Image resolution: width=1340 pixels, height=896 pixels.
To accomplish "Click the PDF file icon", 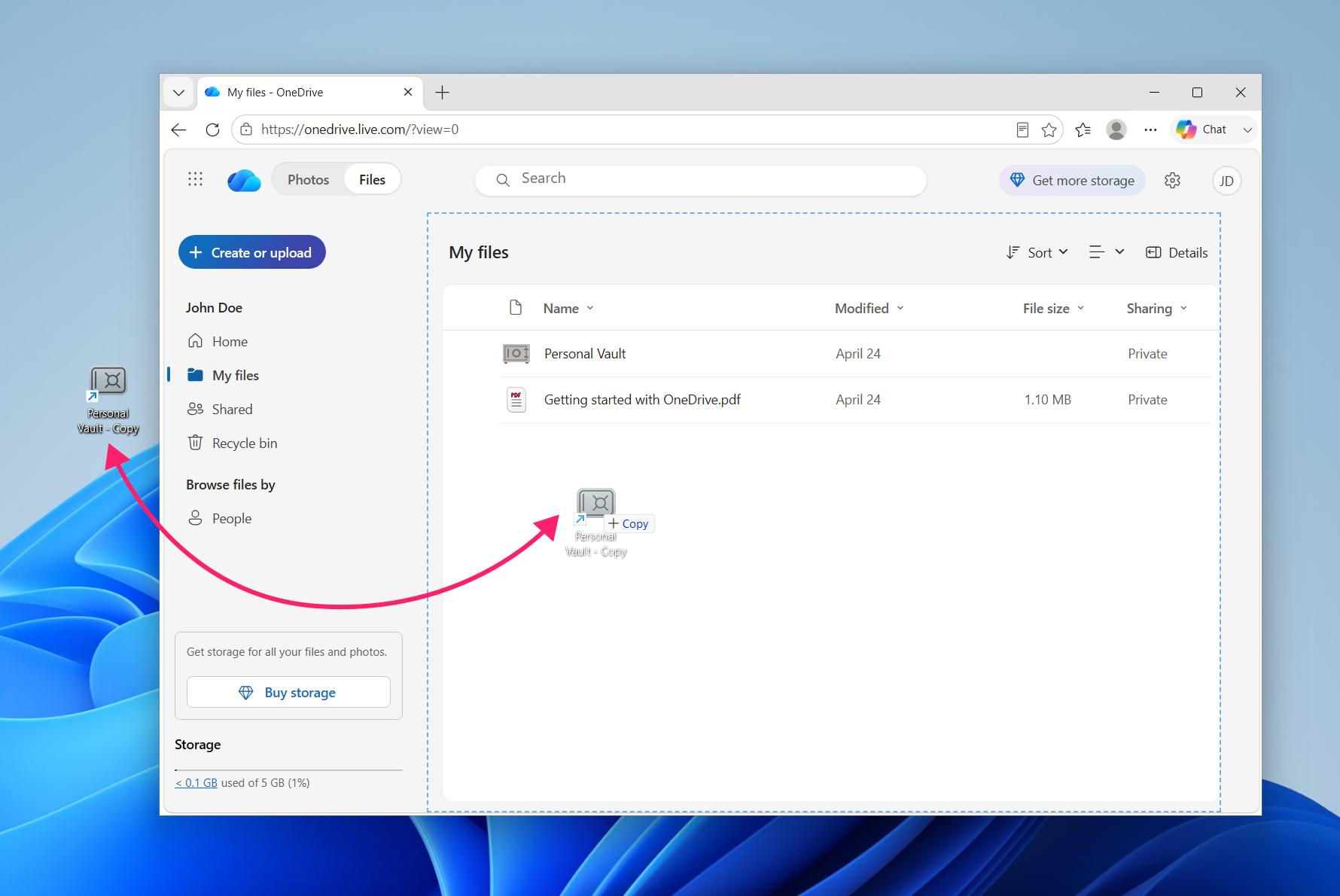I will click(516, 400).
